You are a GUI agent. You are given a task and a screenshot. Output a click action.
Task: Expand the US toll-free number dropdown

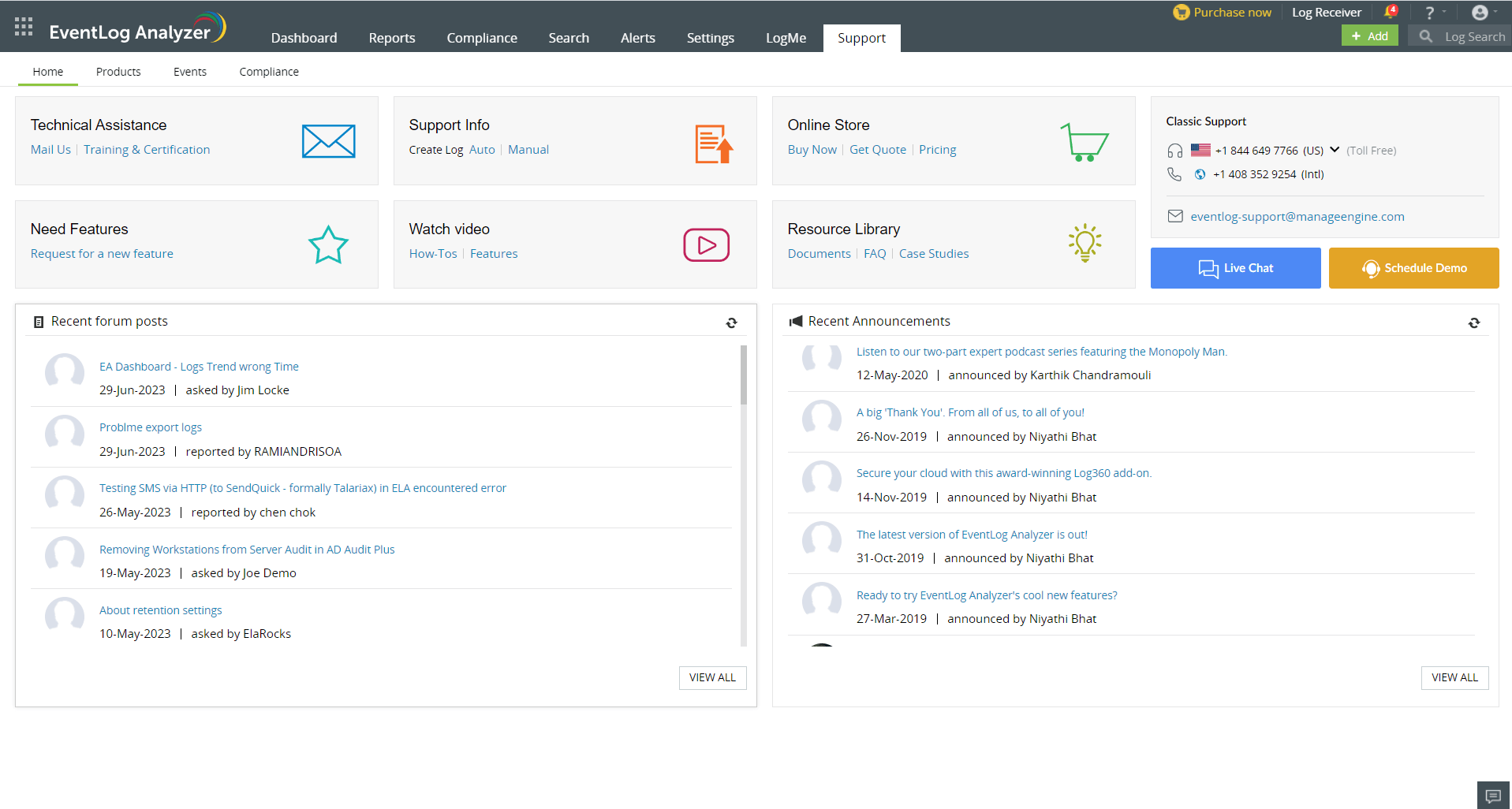pyautogui.click(x=1335, y=149)
